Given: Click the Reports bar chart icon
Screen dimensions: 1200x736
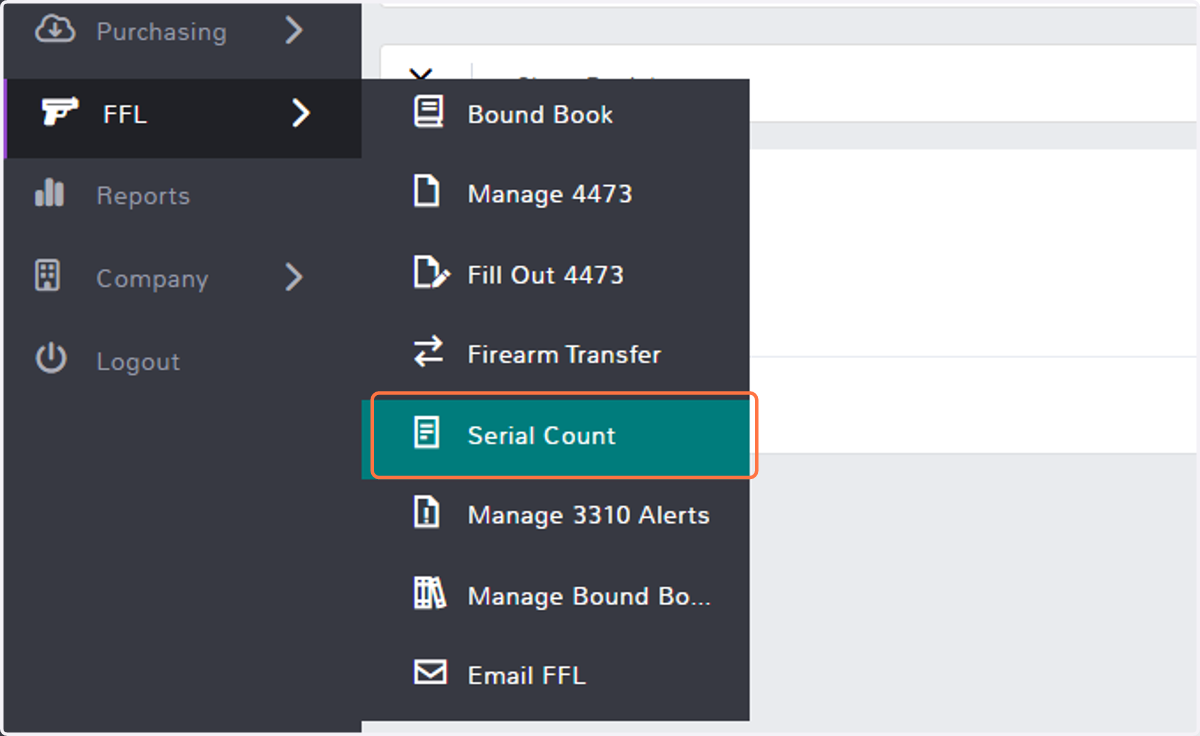Looking at the screenshot, I should 49,194.
